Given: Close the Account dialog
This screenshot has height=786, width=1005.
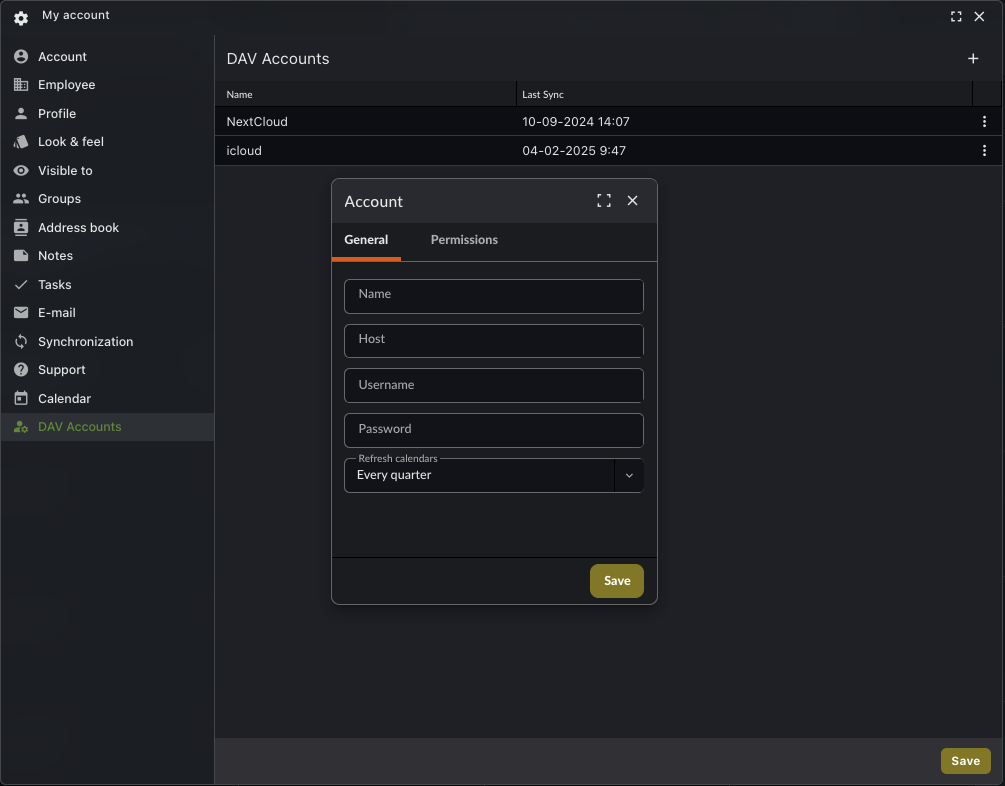Looking at the screenshot, I should click(x=633, y=201).
